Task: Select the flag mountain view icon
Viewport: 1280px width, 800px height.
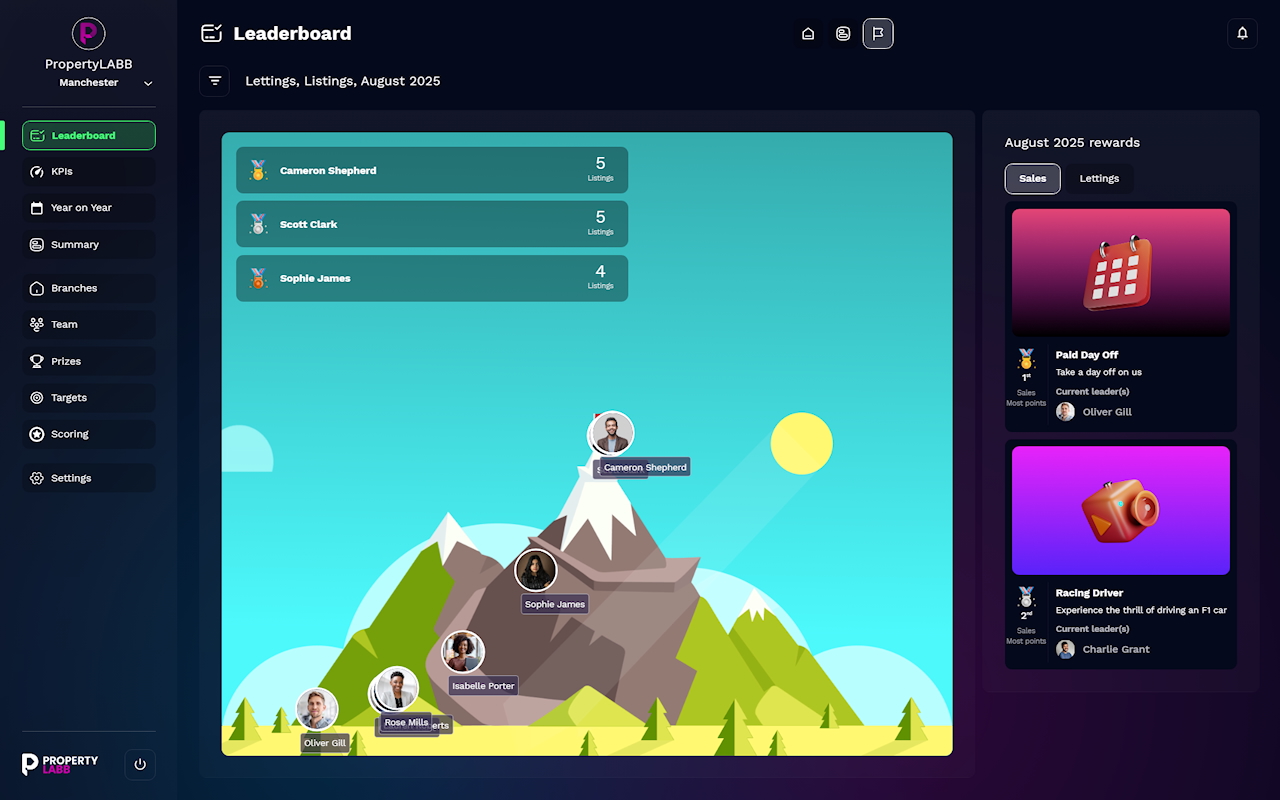Action: click(x=878, y=34)
